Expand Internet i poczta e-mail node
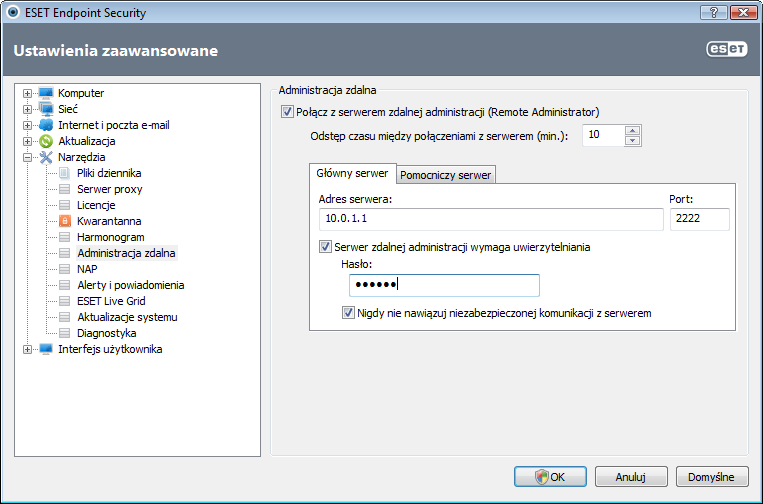Image resolution: width=763 pixels, height=504 pixels. [28, 126]
